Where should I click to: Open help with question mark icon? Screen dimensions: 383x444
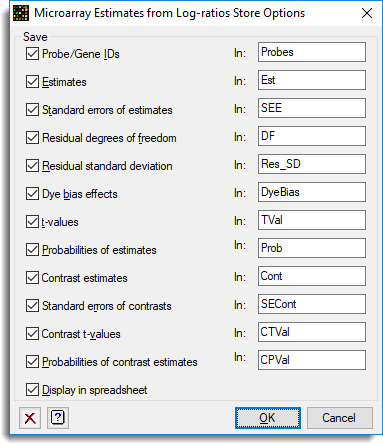coord(58,418)
